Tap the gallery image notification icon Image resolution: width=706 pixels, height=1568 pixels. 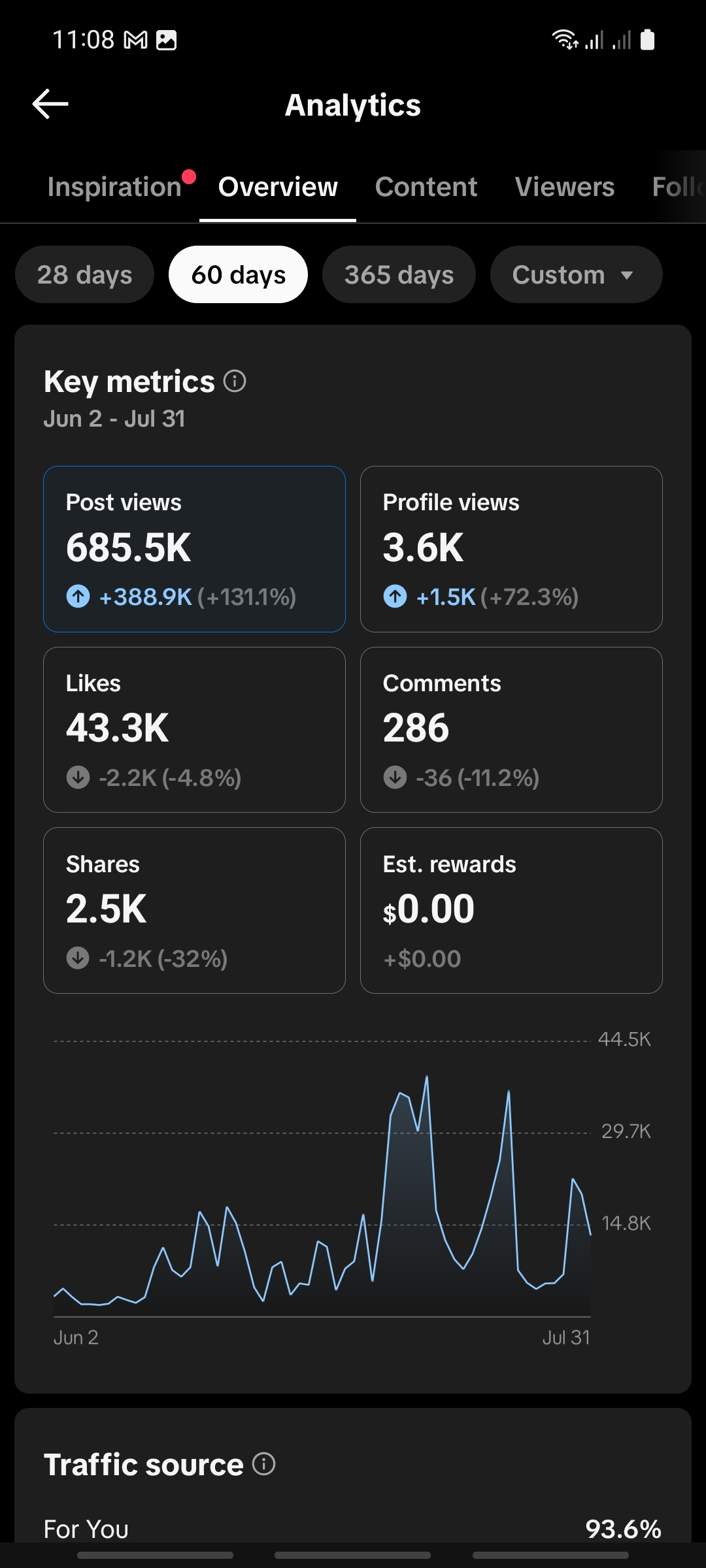tap(167, 41)
